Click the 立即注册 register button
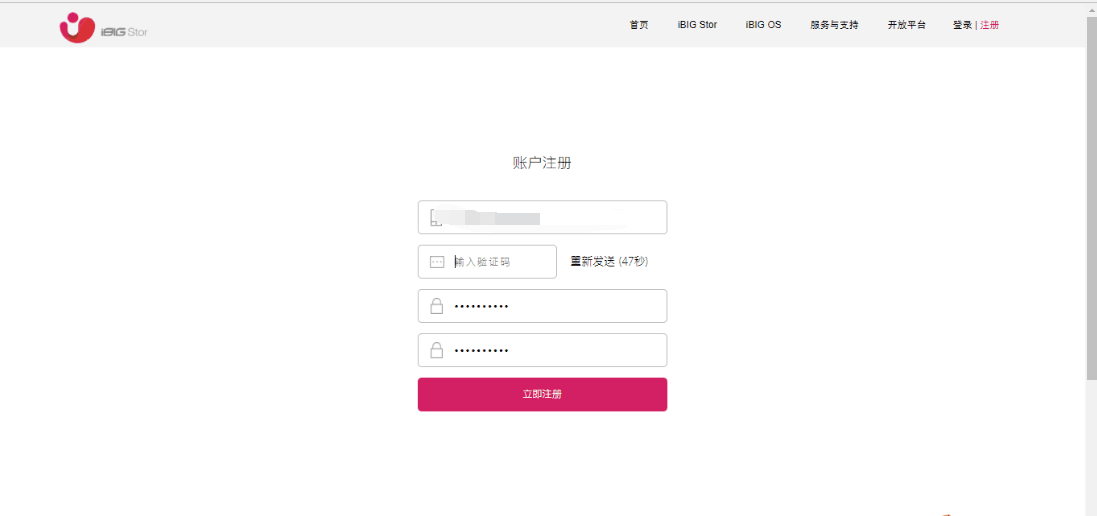This screenshot has height=516, width=1097. tap(542, 394)
